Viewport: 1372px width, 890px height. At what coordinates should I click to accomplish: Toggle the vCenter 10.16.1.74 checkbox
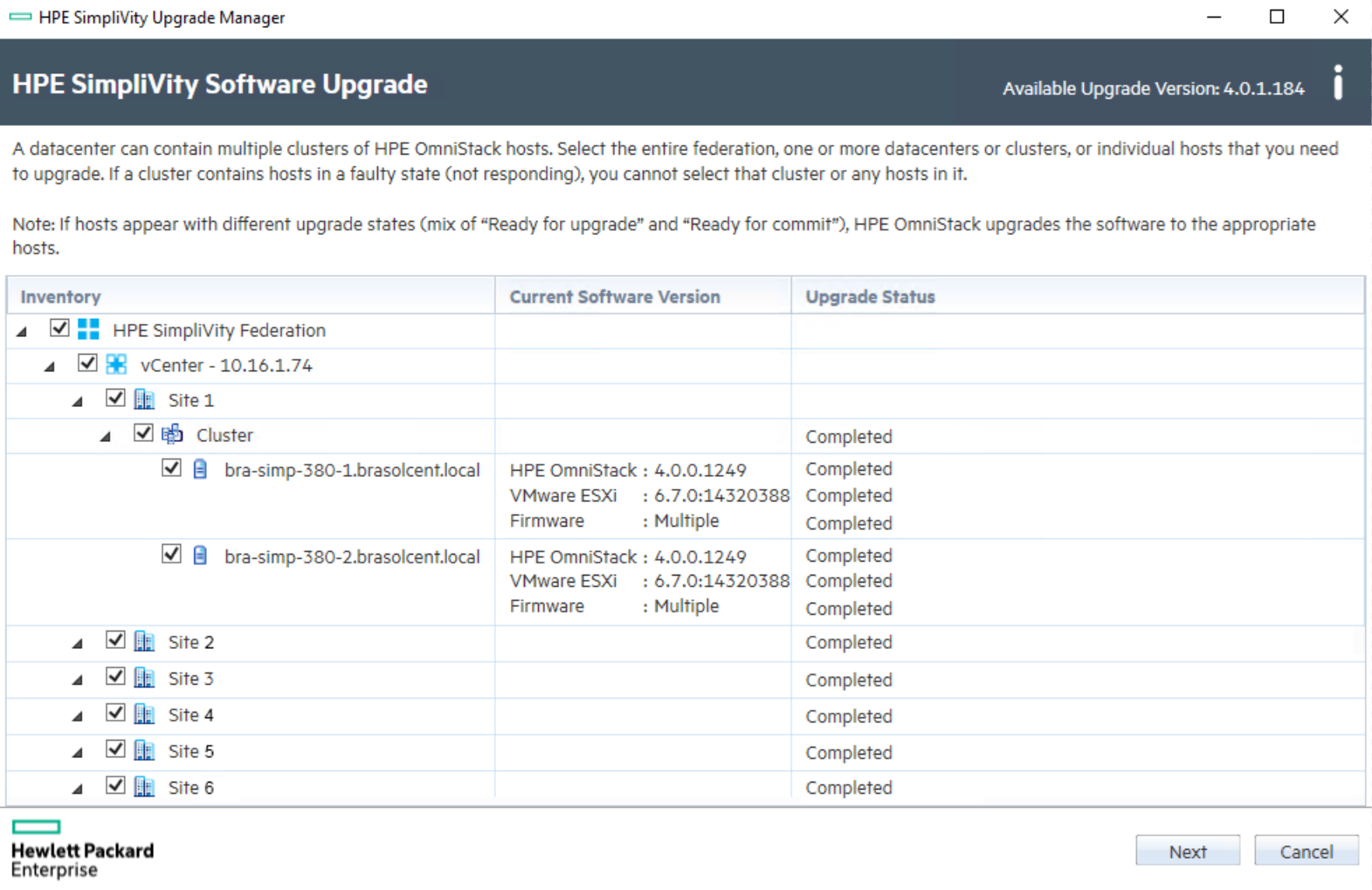click(x=87, y=363)
